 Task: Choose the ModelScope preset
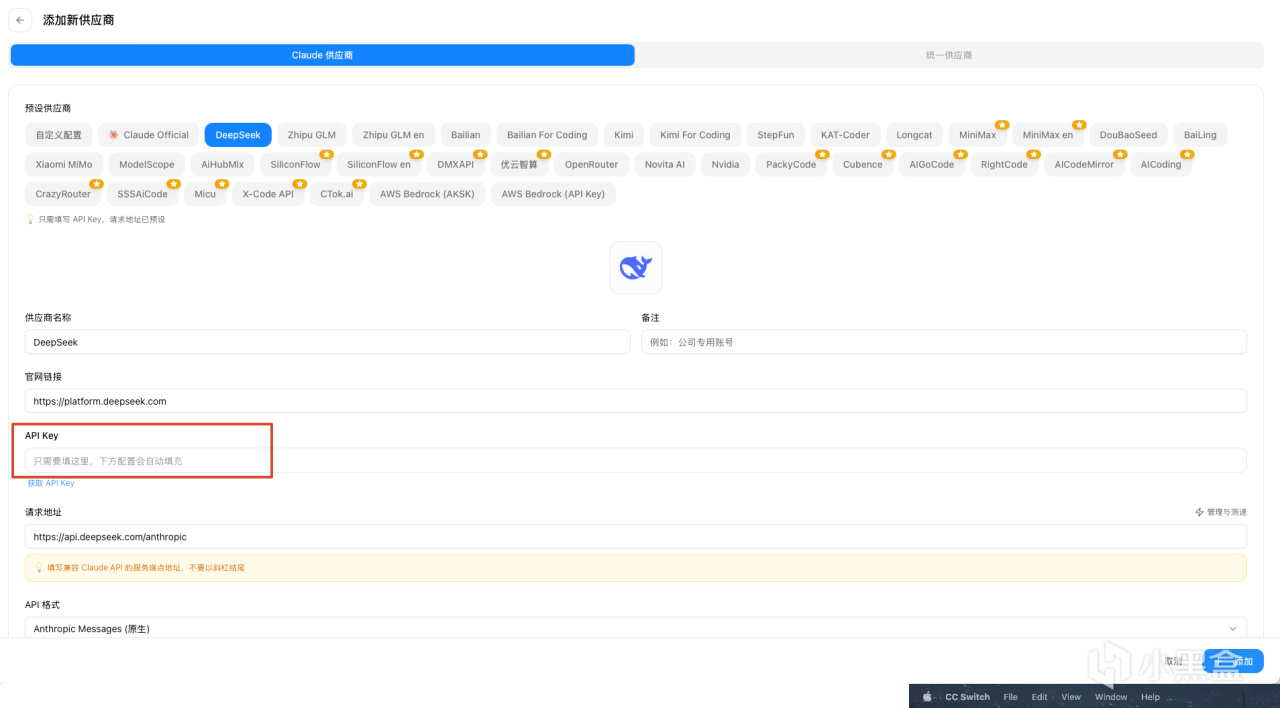coord(146,165)
